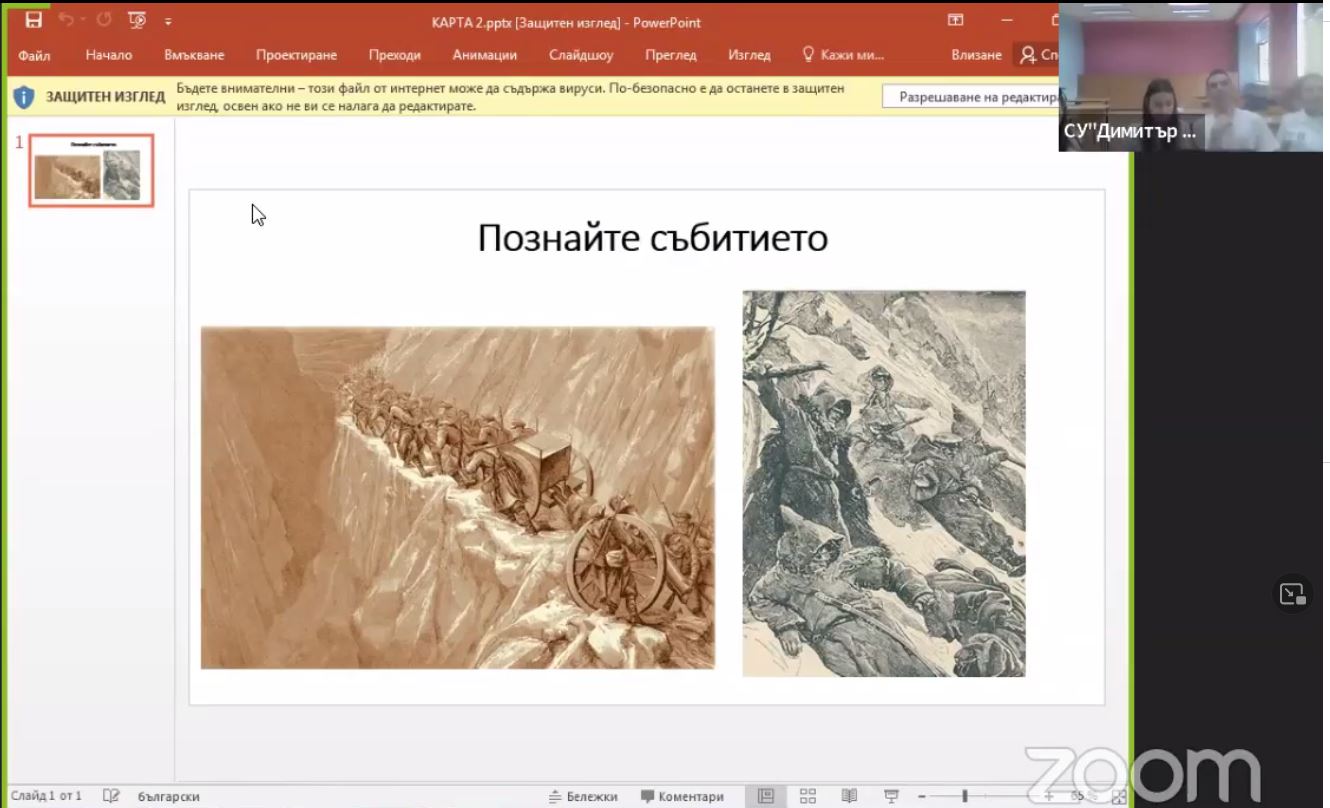Click the title Познайте събитието
The image size is (1330, 808).
[x=652, y=238]
